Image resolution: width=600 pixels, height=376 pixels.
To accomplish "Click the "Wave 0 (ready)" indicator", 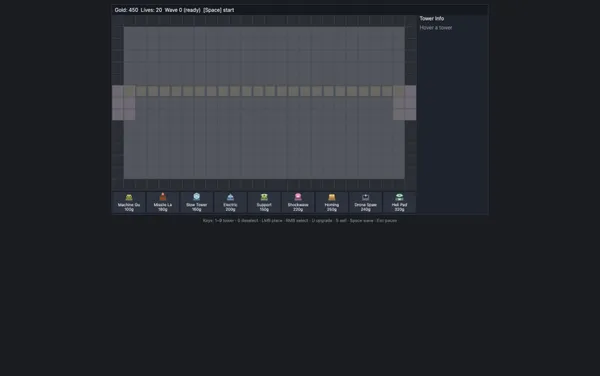I will tap(183, 10).
